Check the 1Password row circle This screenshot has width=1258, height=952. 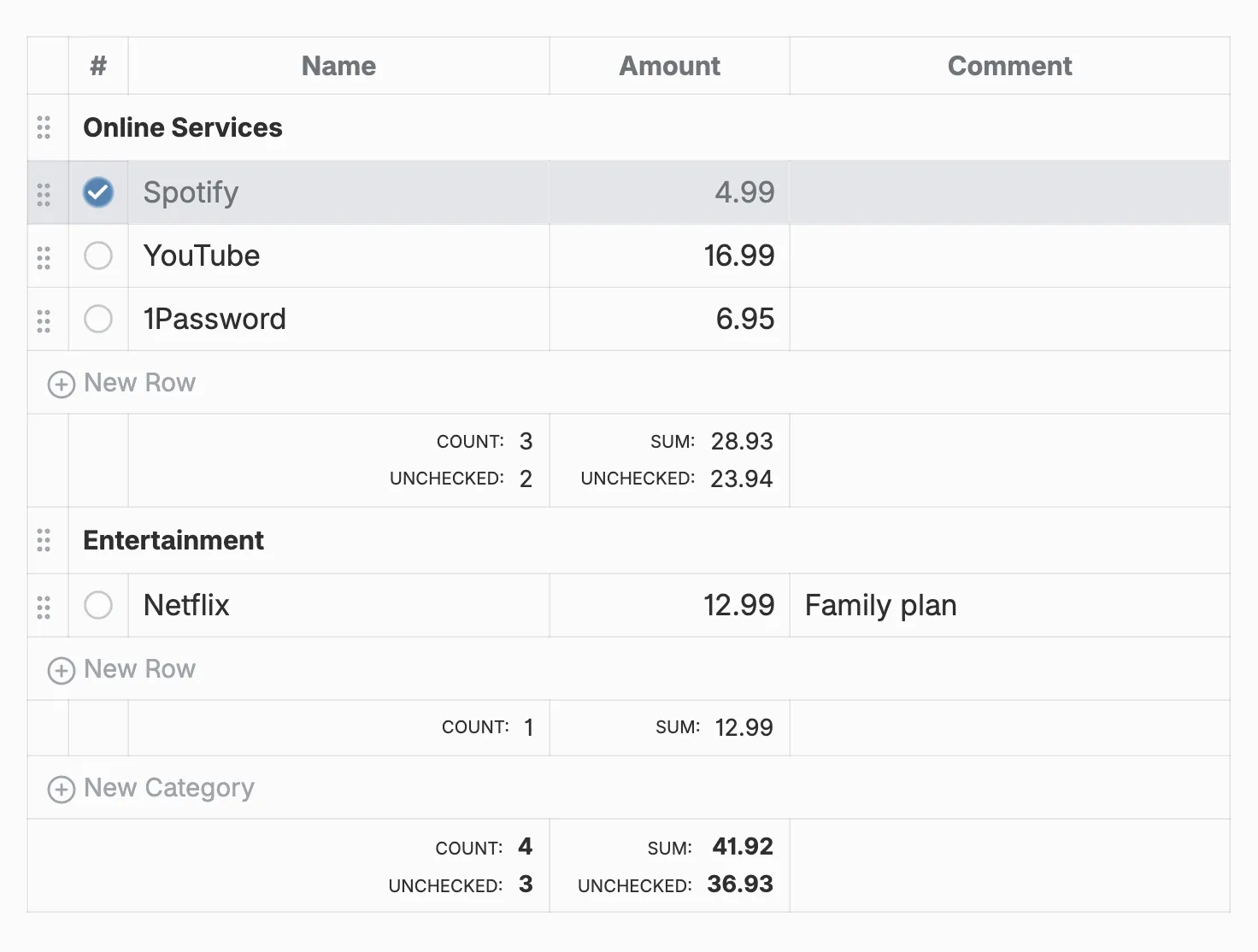(98, 319)
